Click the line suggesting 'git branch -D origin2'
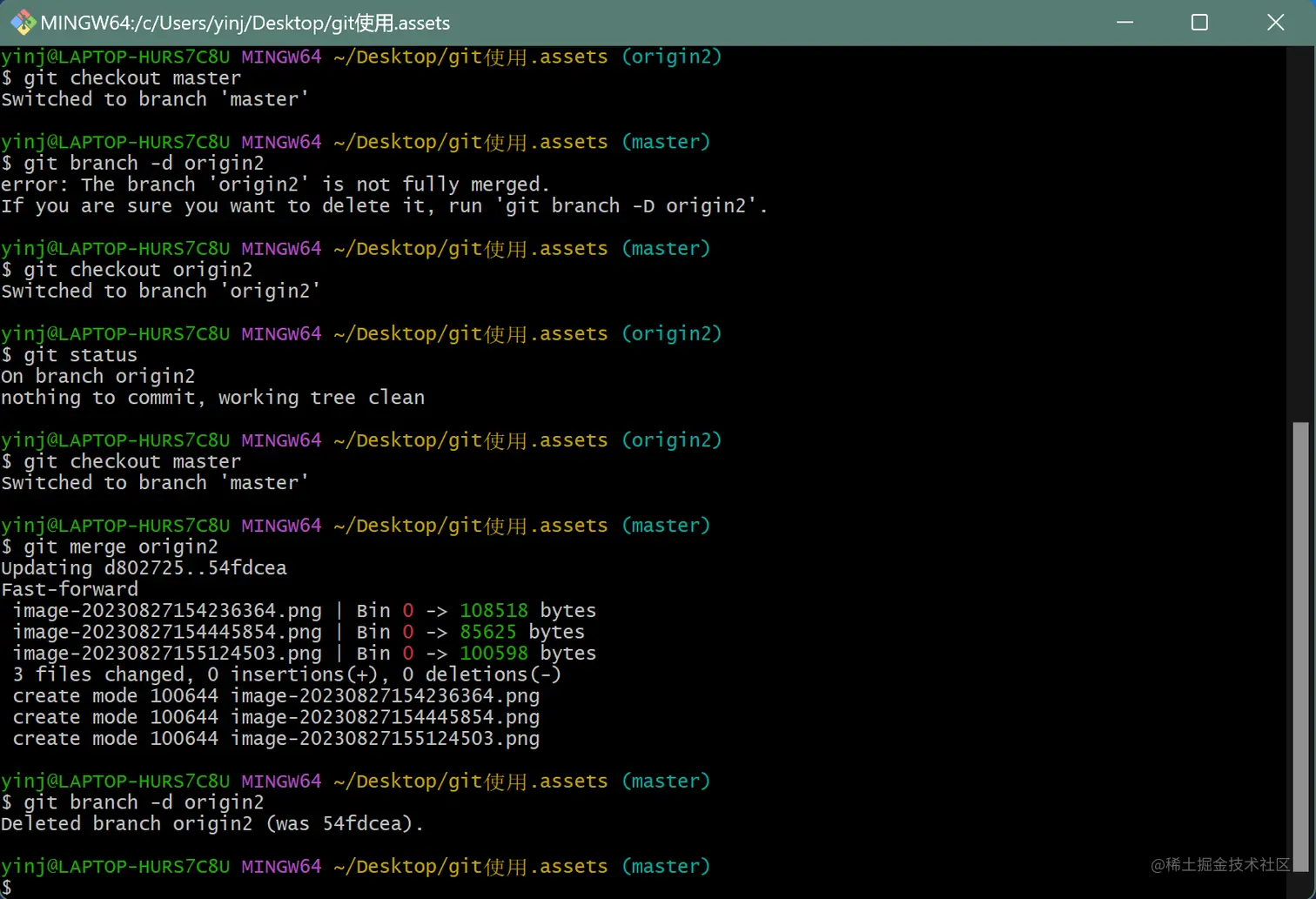The height and width of the screenshot is (899, 1316). coord(384,206)
